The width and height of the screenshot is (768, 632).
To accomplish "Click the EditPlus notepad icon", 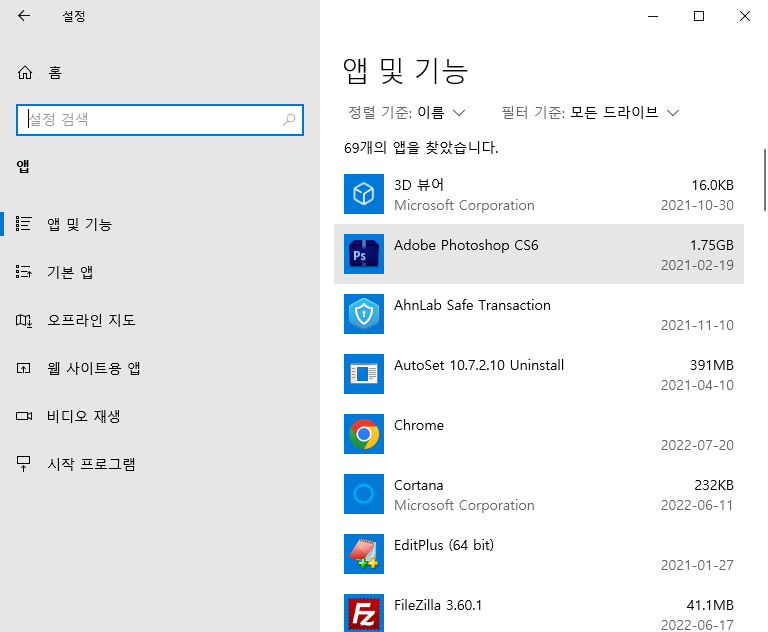I will pyautogui.click(x=364, y=554).
